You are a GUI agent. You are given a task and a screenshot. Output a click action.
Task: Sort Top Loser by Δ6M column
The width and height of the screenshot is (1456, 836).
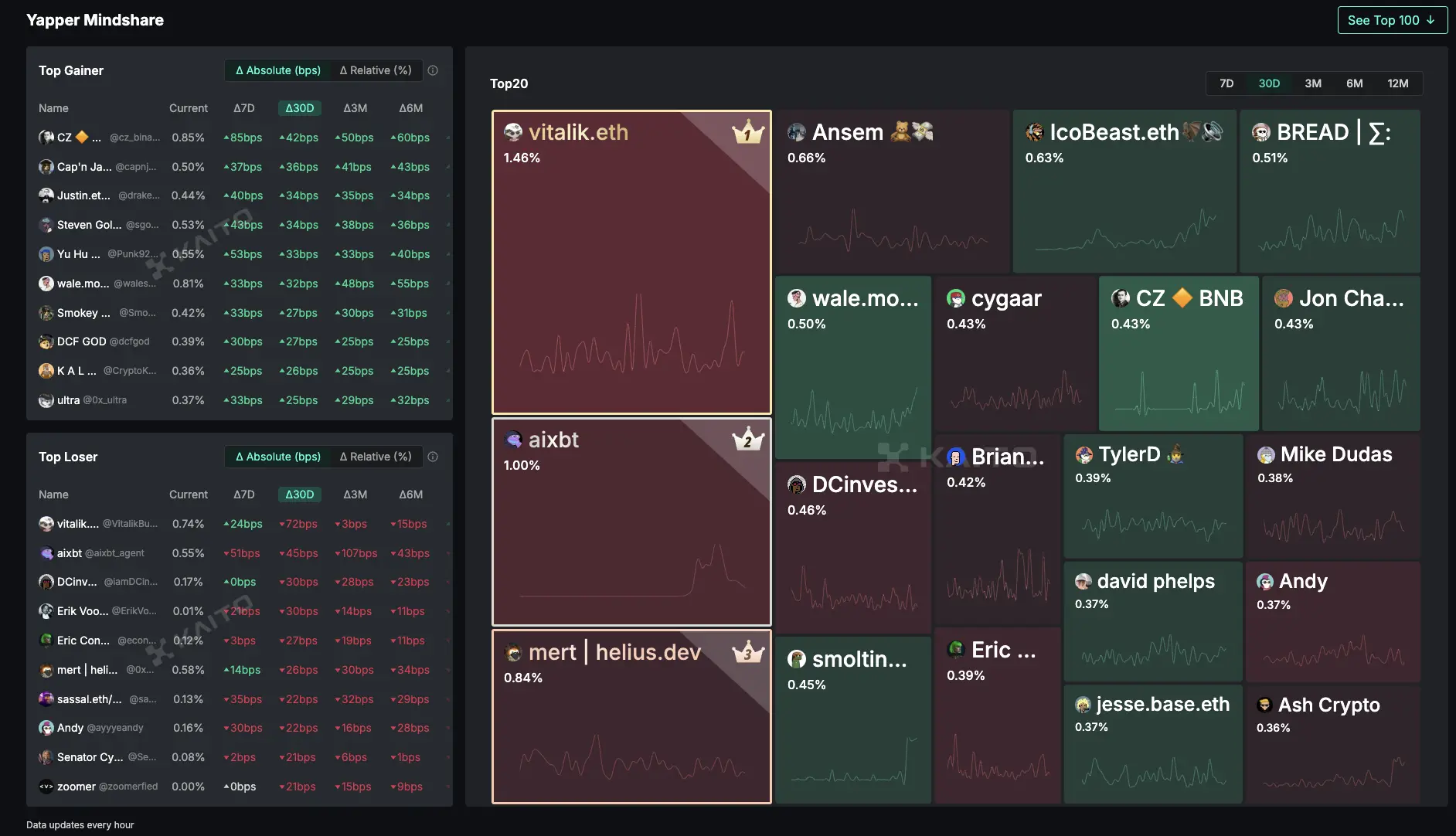click(x=410, y=494)
